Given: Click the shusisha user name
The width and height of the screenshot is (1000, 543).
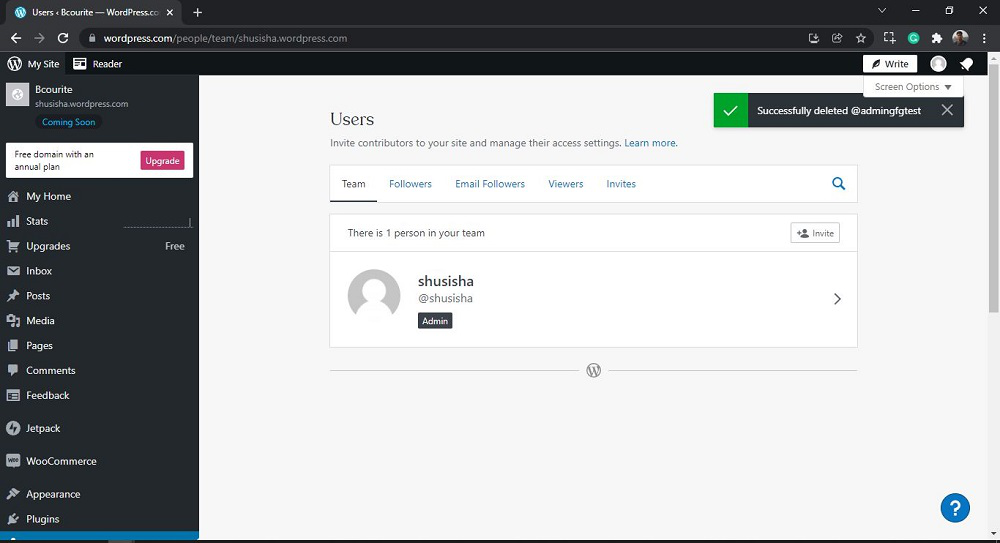Looking at the screenshot, I should (x=446, y=281).
